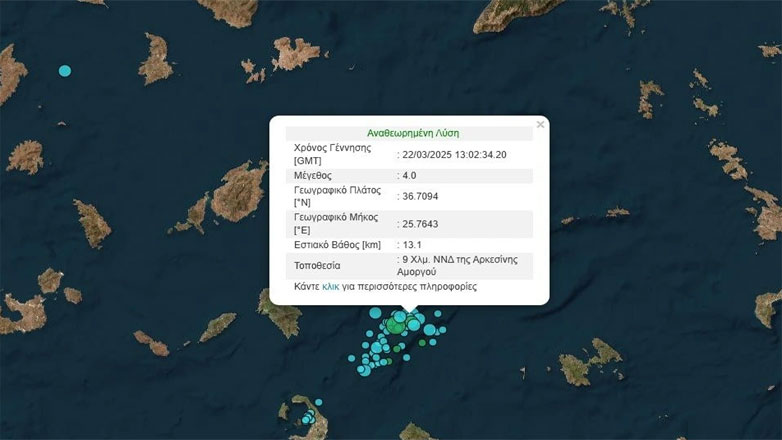The height and width of the screenshot is (440, 782).
Task: Click the 'Τοποθεσία' location row label
Action: coord(319,266)
